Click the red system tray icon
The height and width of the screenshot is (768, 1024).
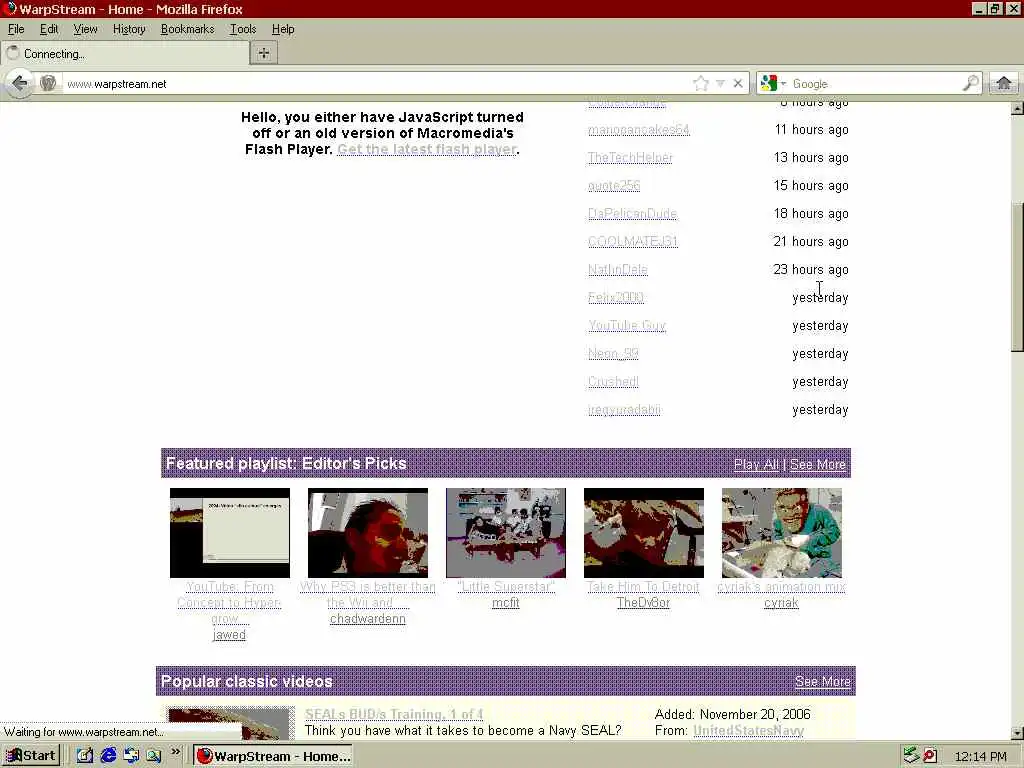click(930, 756)
